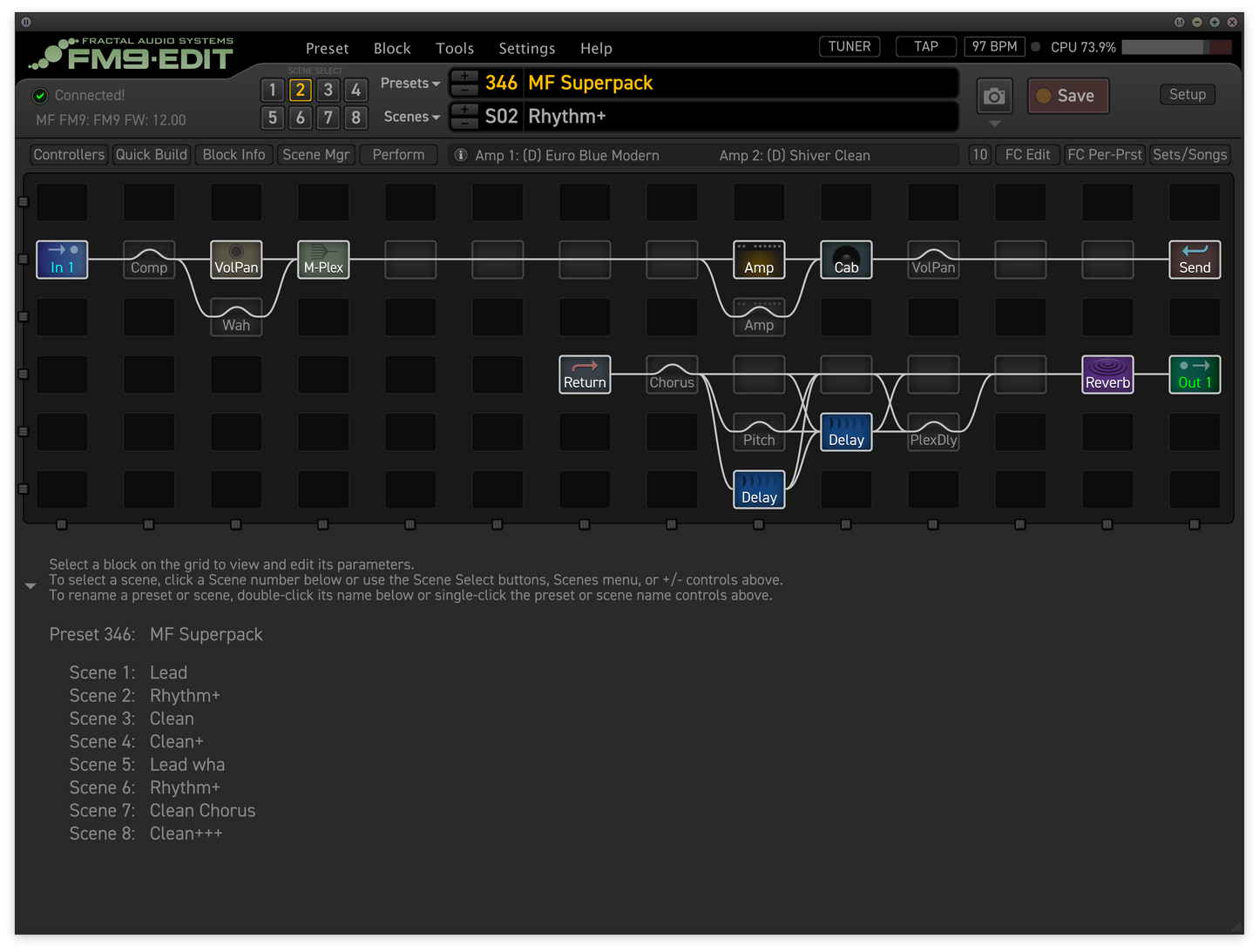Activate Scene Select button 4
Viewport: 1259px width, 952px height.
(x=355, y=90)
